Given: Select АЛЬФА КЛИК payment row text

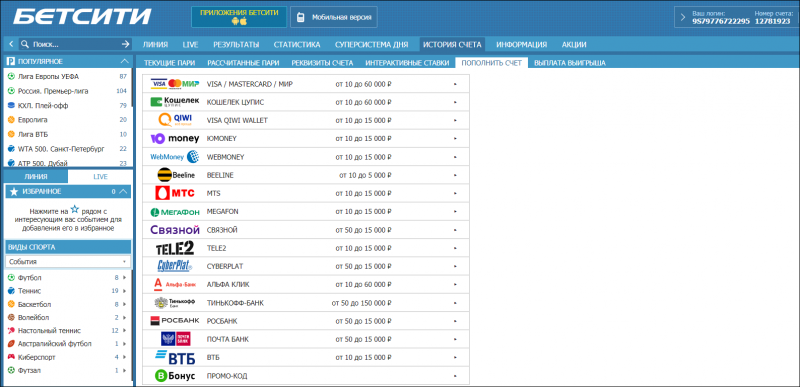Looking at the screenshot, I should click(228, 285).
